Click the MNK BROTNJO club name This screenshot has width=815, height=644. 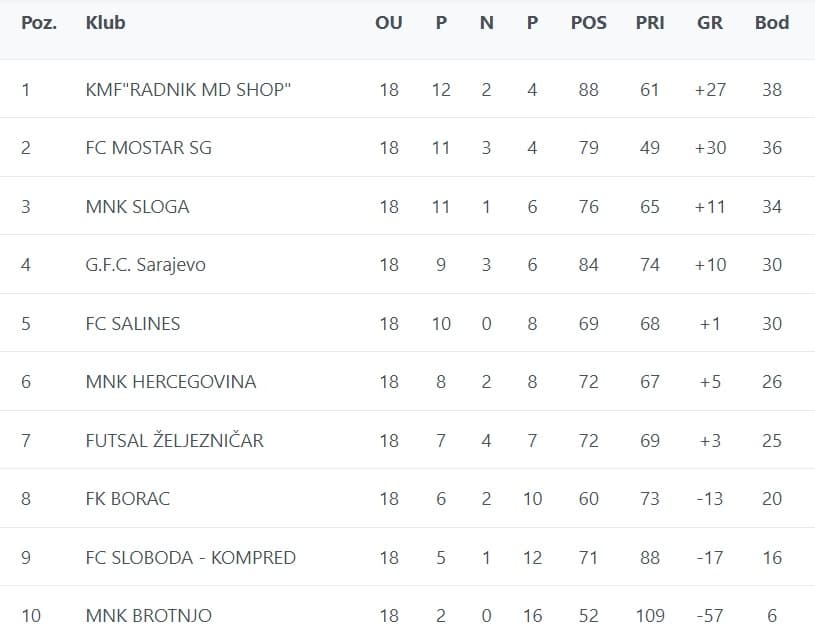[x=149, y=616]
